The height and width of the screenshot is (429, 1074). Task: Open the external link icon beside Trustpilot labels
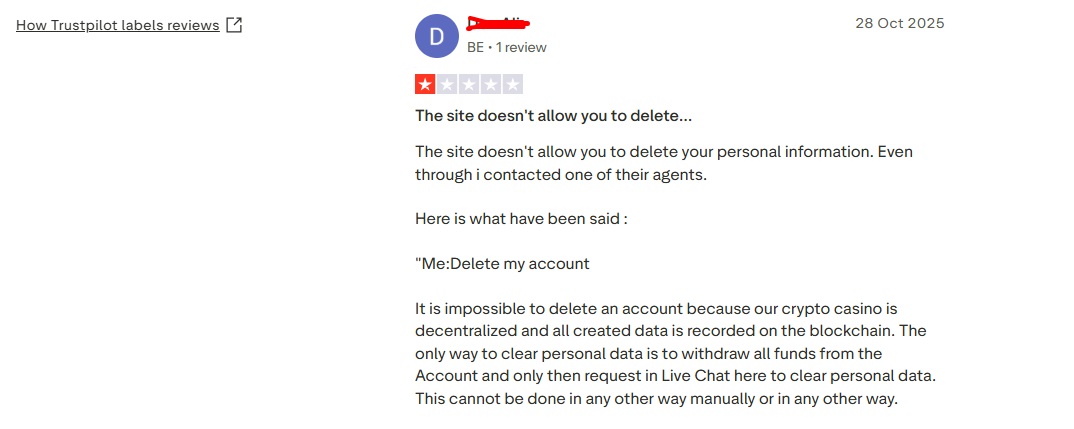click(x=234, y=25)
